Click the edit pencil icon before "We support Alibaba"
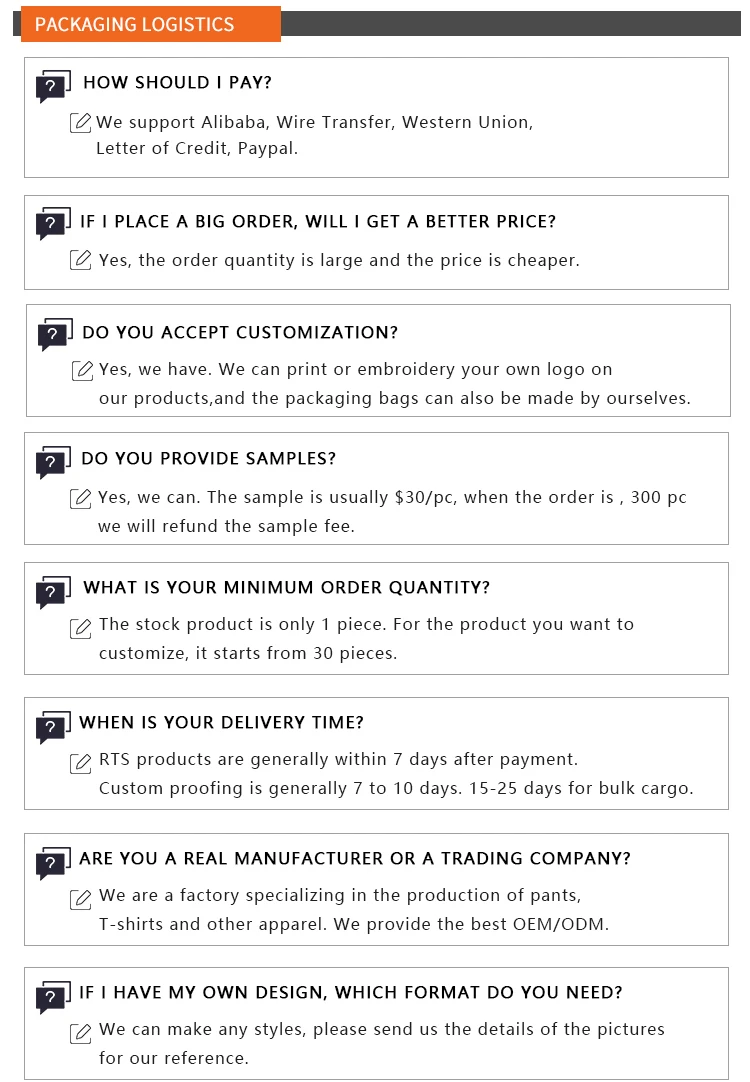 pos(81,123)
